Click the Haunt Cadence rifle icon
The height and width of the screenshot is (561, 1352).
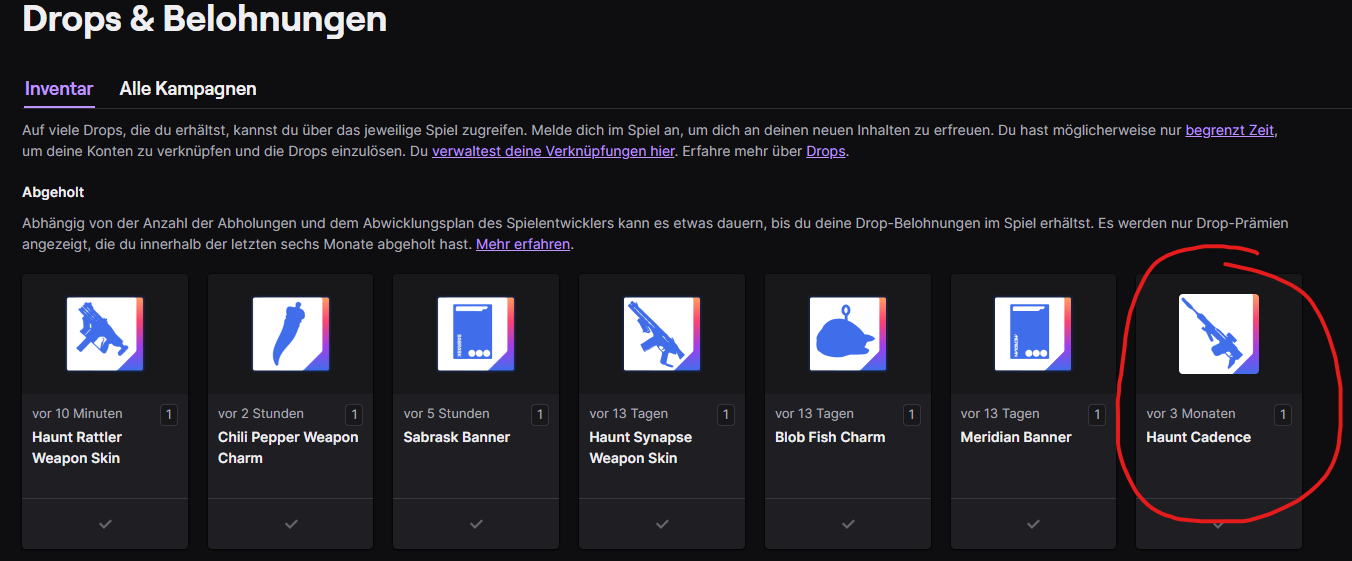pyautogui.click(x=1218, y=334)
